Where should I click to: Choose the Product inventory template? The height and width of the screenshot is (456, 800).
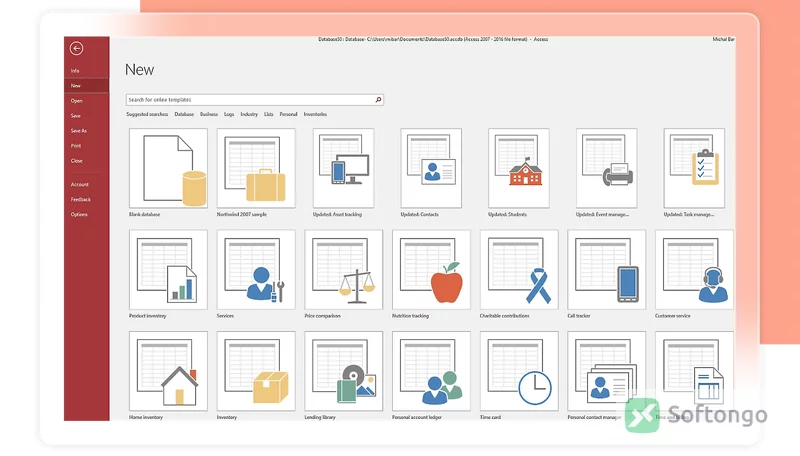pyautogui.click(x=168, y=269)
